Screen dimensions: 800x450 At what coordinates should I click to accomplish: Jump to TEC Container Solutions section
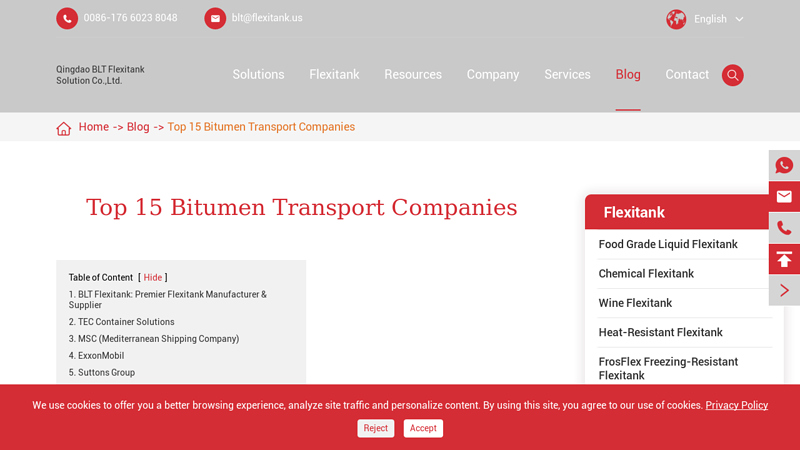pyautogui.click(x=121, y=322)
